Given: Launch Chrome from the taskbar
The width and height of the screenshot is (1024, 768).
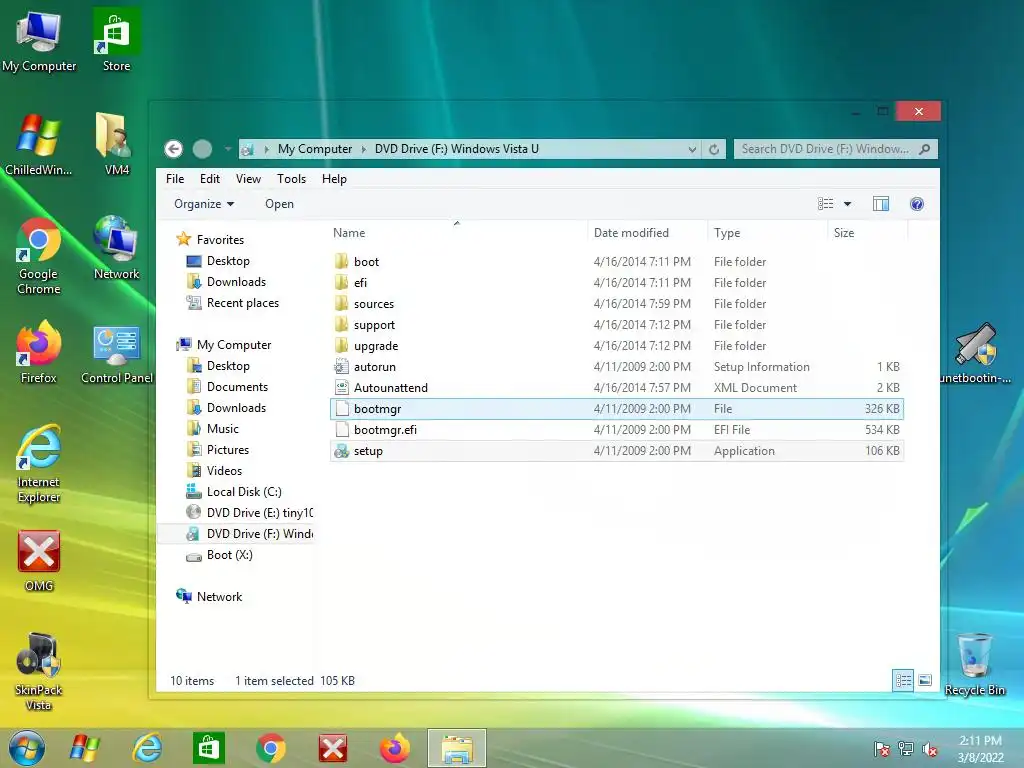Looking at the screenshot, I should point(271,748).
